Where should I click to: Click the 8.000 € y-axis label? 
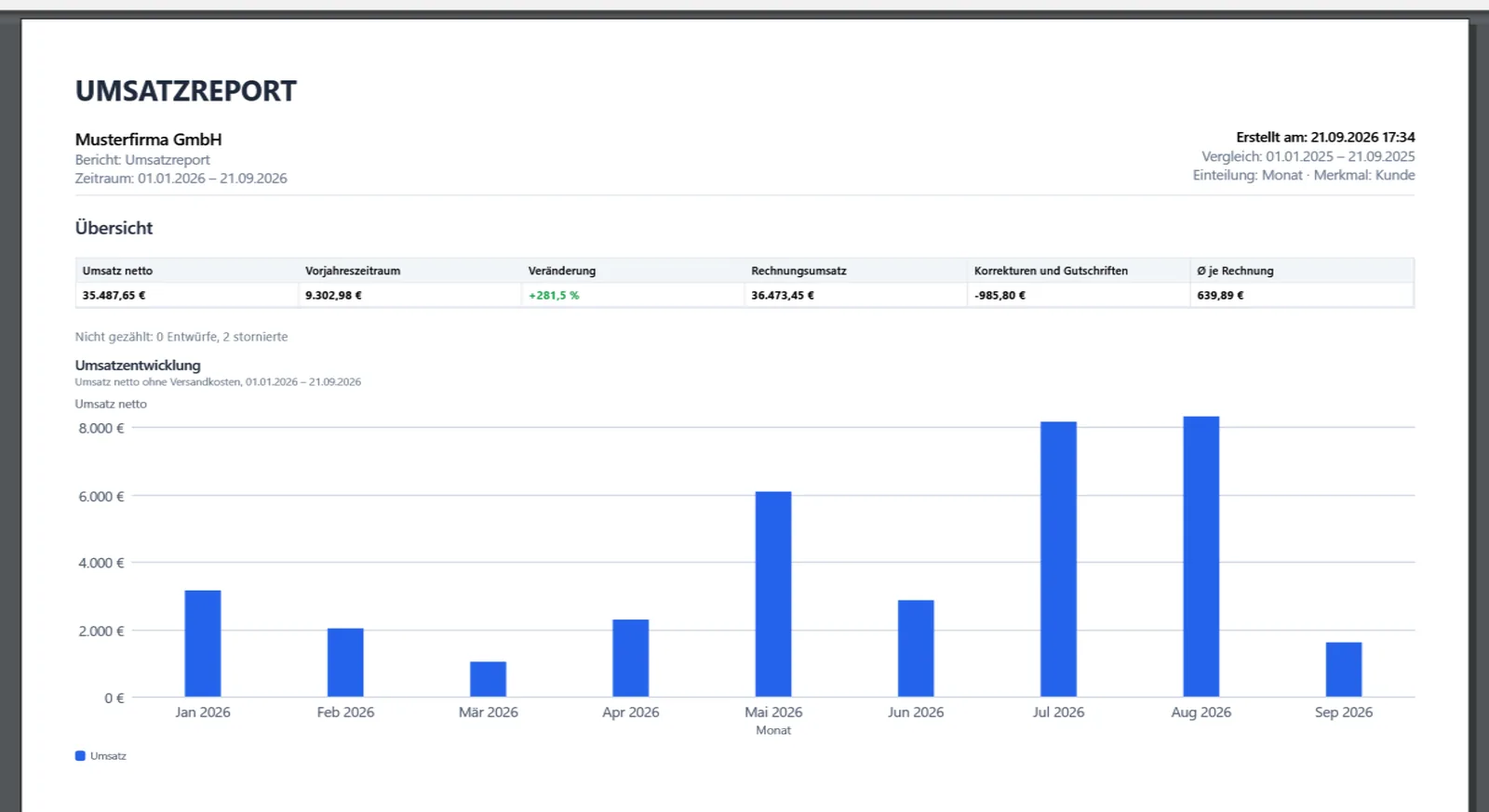coord(101,429)
